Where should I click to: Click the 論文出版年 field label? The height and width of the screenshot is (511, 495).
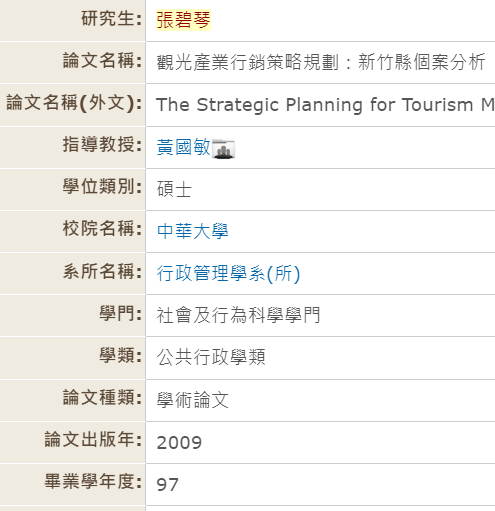(x=93, y=439)
